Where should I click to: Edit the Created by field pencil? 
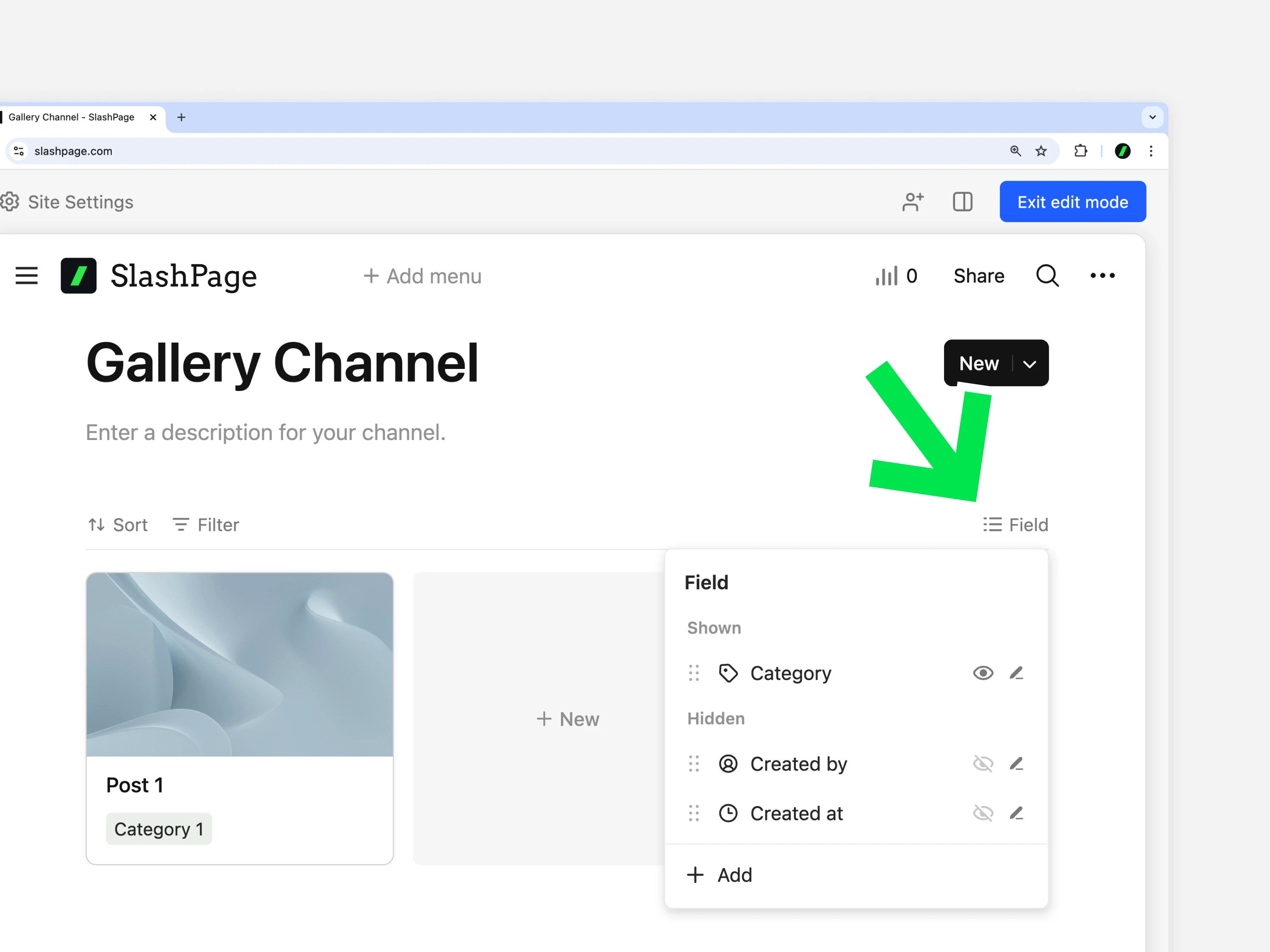click(1016, 764)
